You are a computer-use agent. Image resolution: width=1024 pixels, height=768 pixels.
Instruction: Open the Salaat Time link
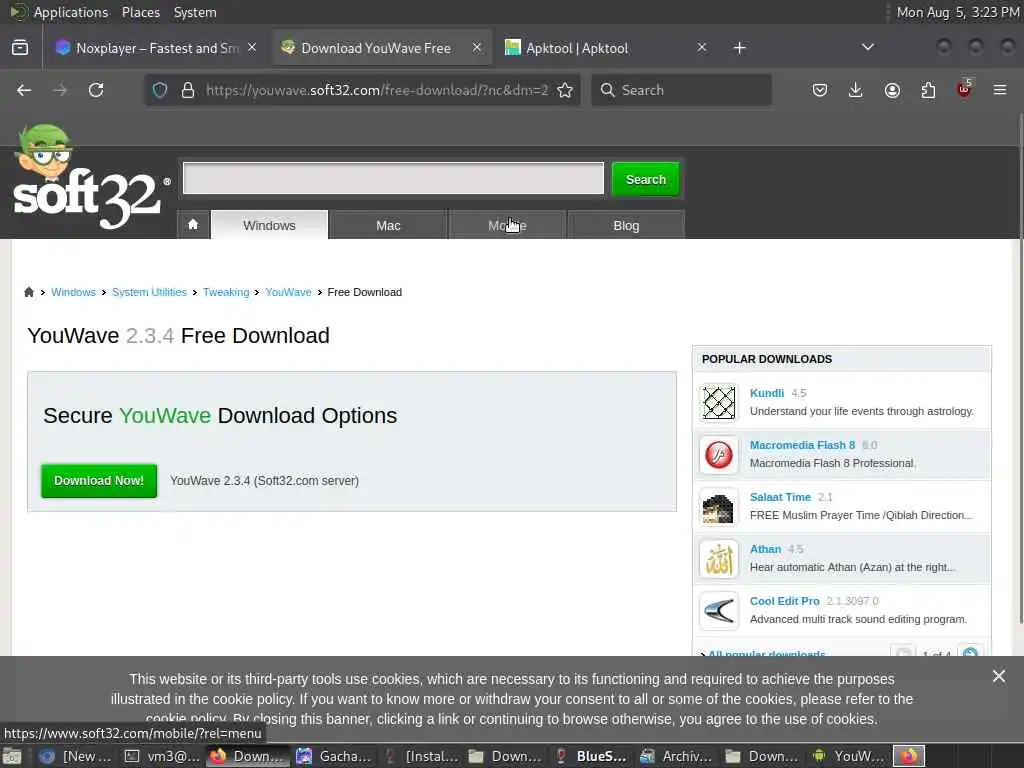click(x=780, y=497)
